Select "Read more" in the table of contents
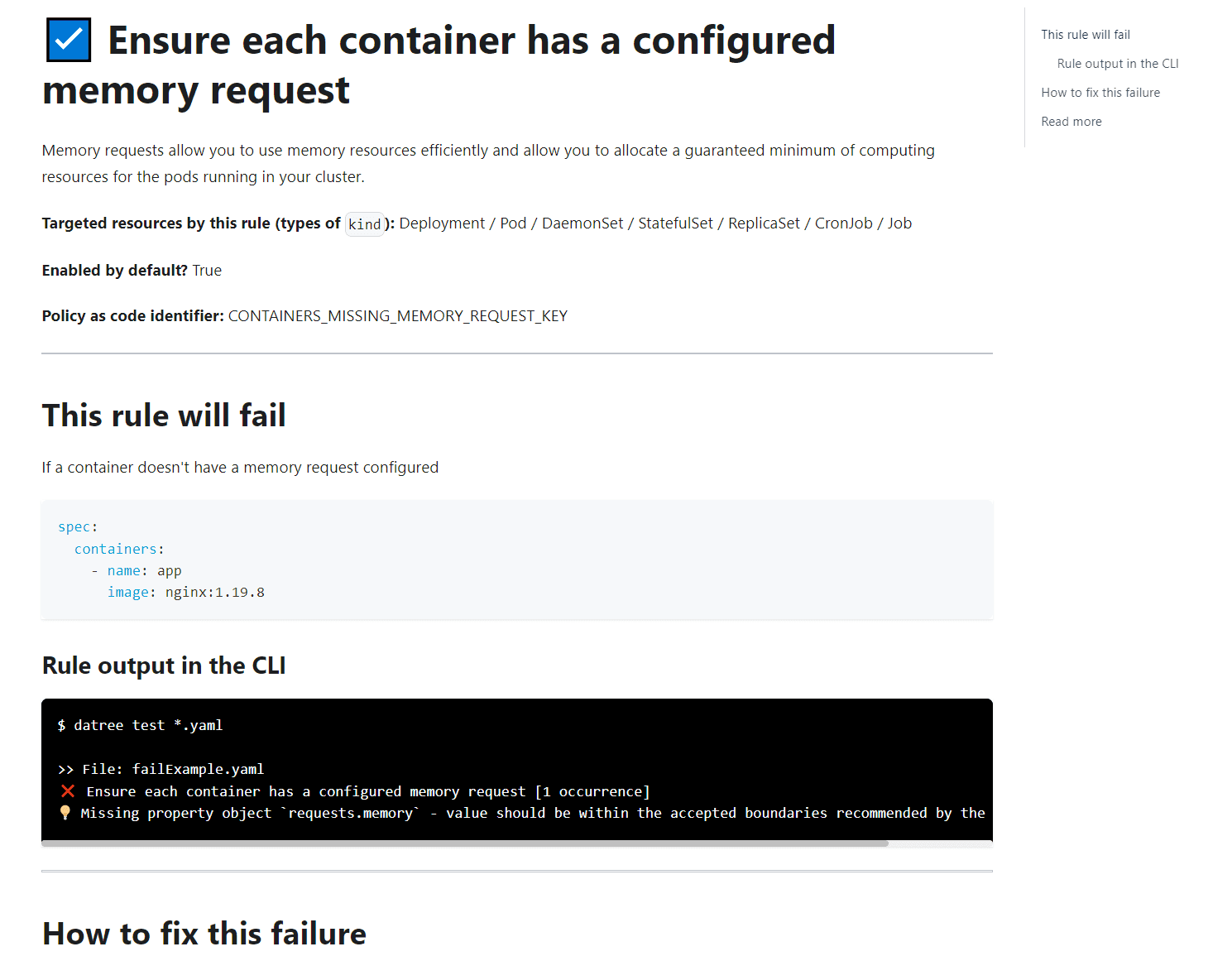 [x=1071, y=122]
